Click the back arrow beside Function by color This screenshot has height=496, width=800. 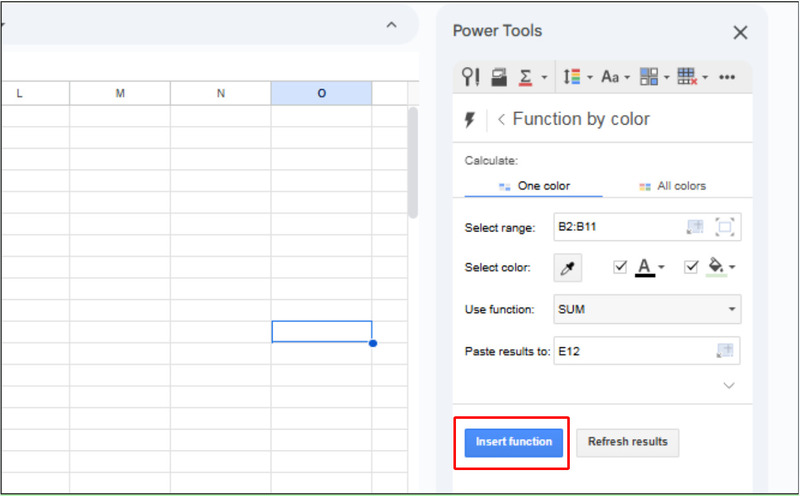(x=501, y=120)
